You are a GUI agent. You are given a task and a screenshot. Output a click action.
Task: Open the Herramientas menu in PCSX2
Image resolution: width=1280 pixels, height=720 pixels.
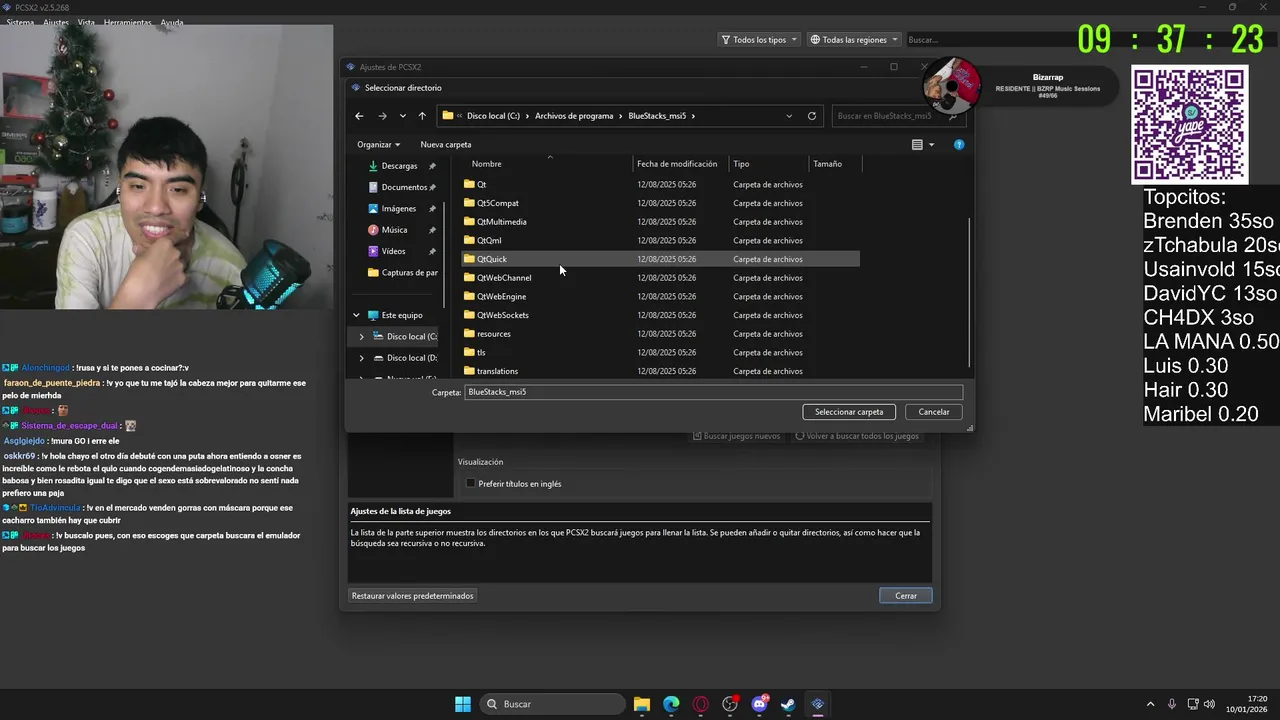(x=128, y=22)
